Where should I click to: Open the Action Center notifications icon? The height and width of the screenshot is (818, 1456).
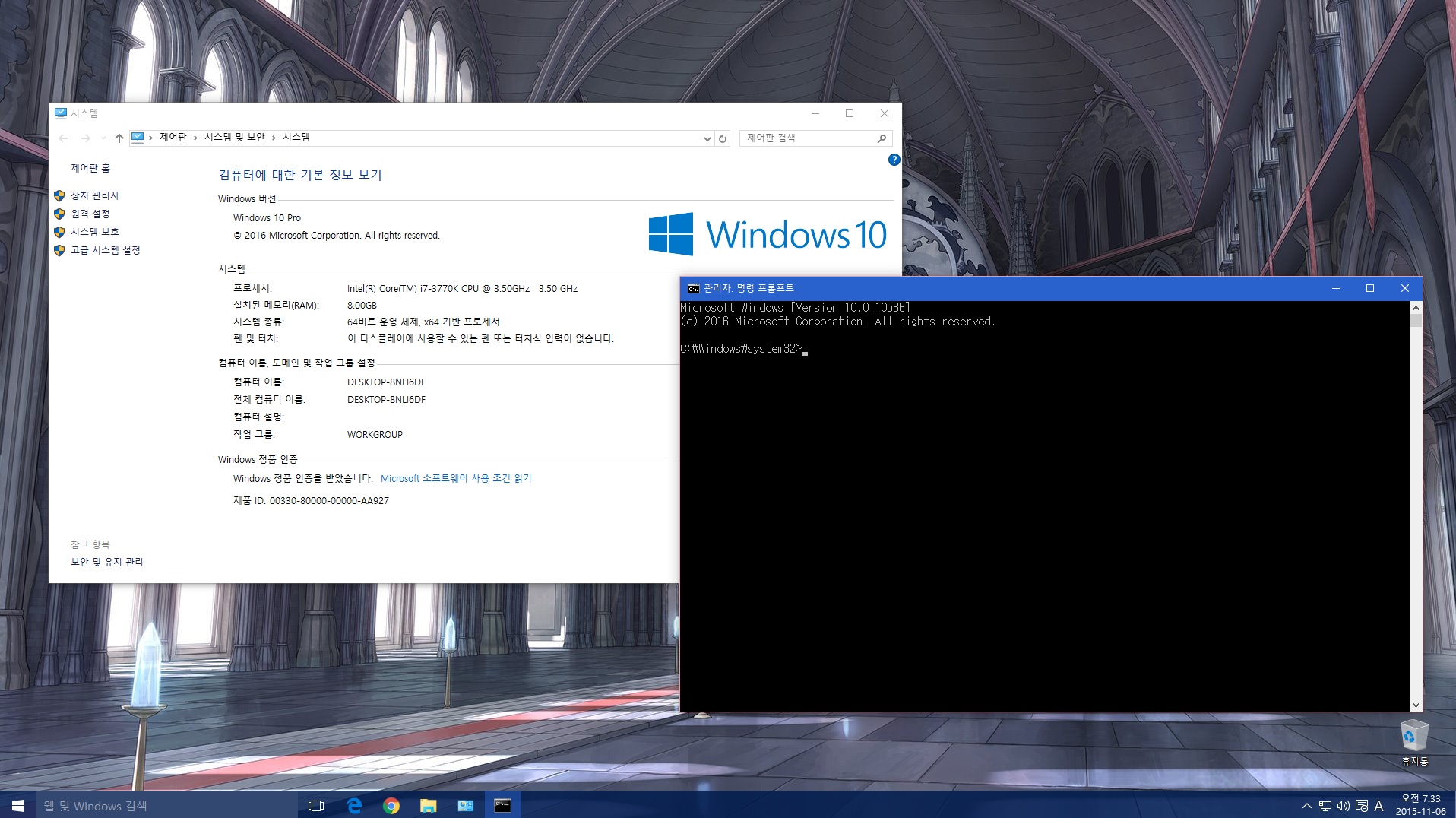[1362, 806]
